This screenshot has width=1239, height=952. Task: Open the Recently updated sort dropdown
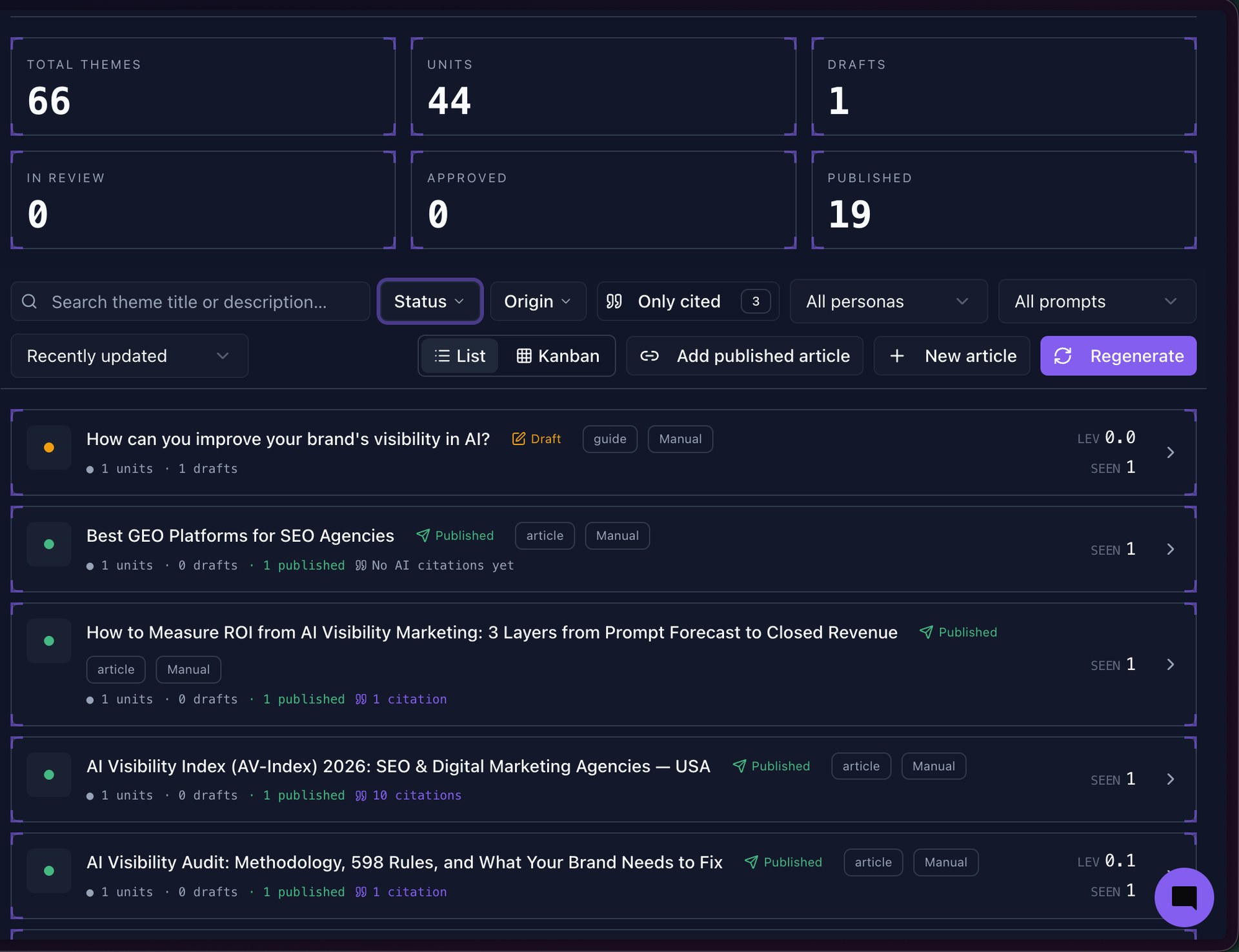click(x=129, y=356)
